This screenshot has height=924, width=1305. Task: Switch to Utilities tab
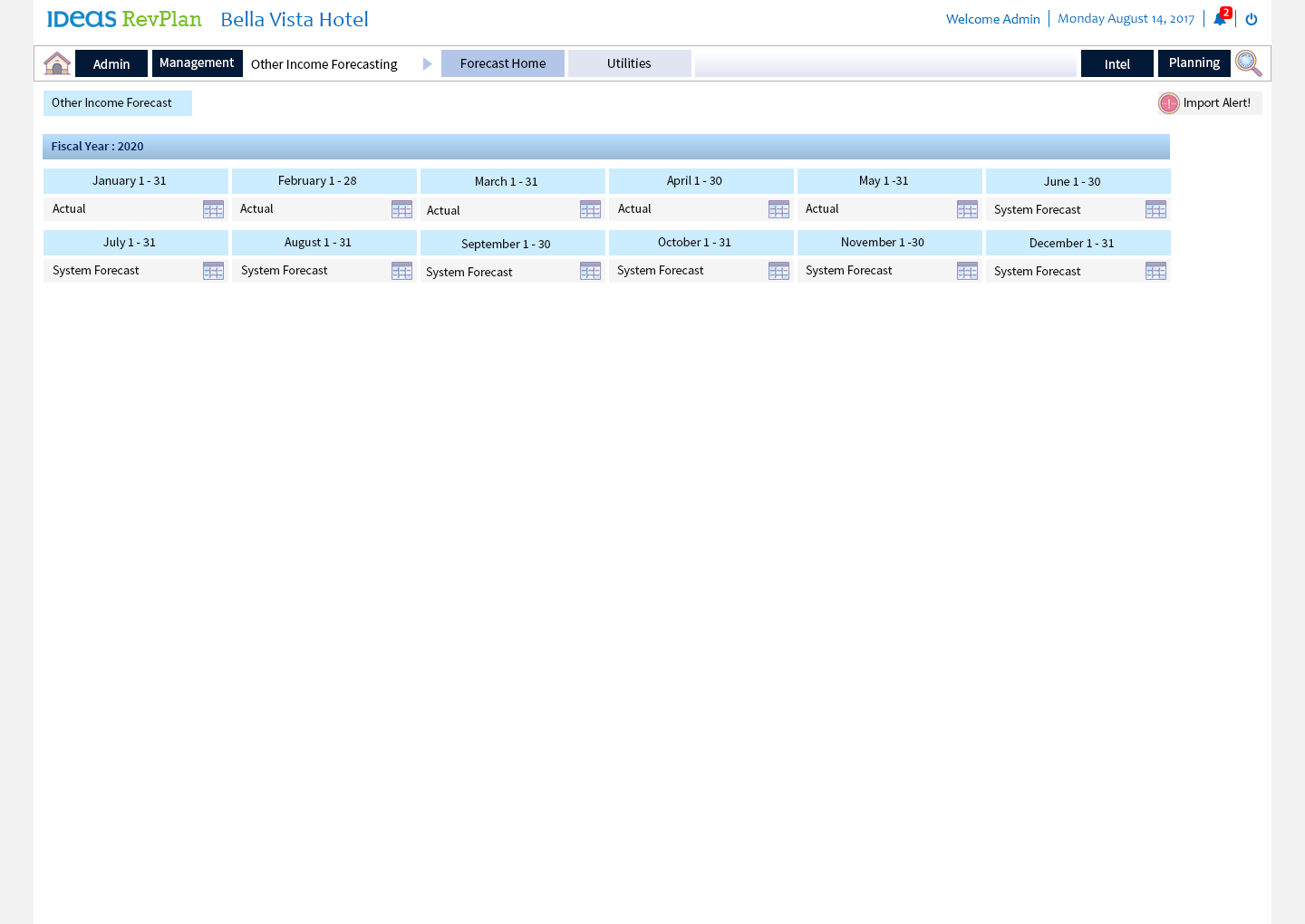tap(629, 63)
